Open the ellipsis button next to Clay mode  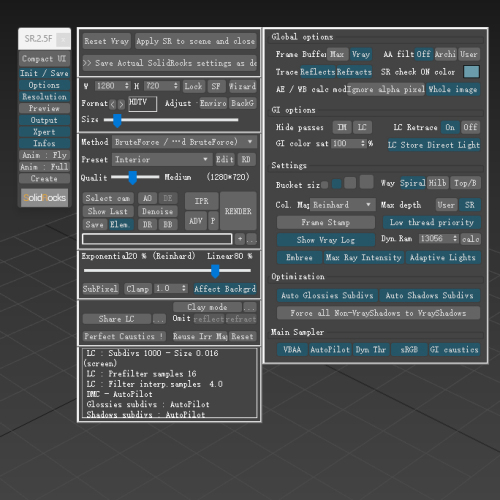click(x=250, y=307)
